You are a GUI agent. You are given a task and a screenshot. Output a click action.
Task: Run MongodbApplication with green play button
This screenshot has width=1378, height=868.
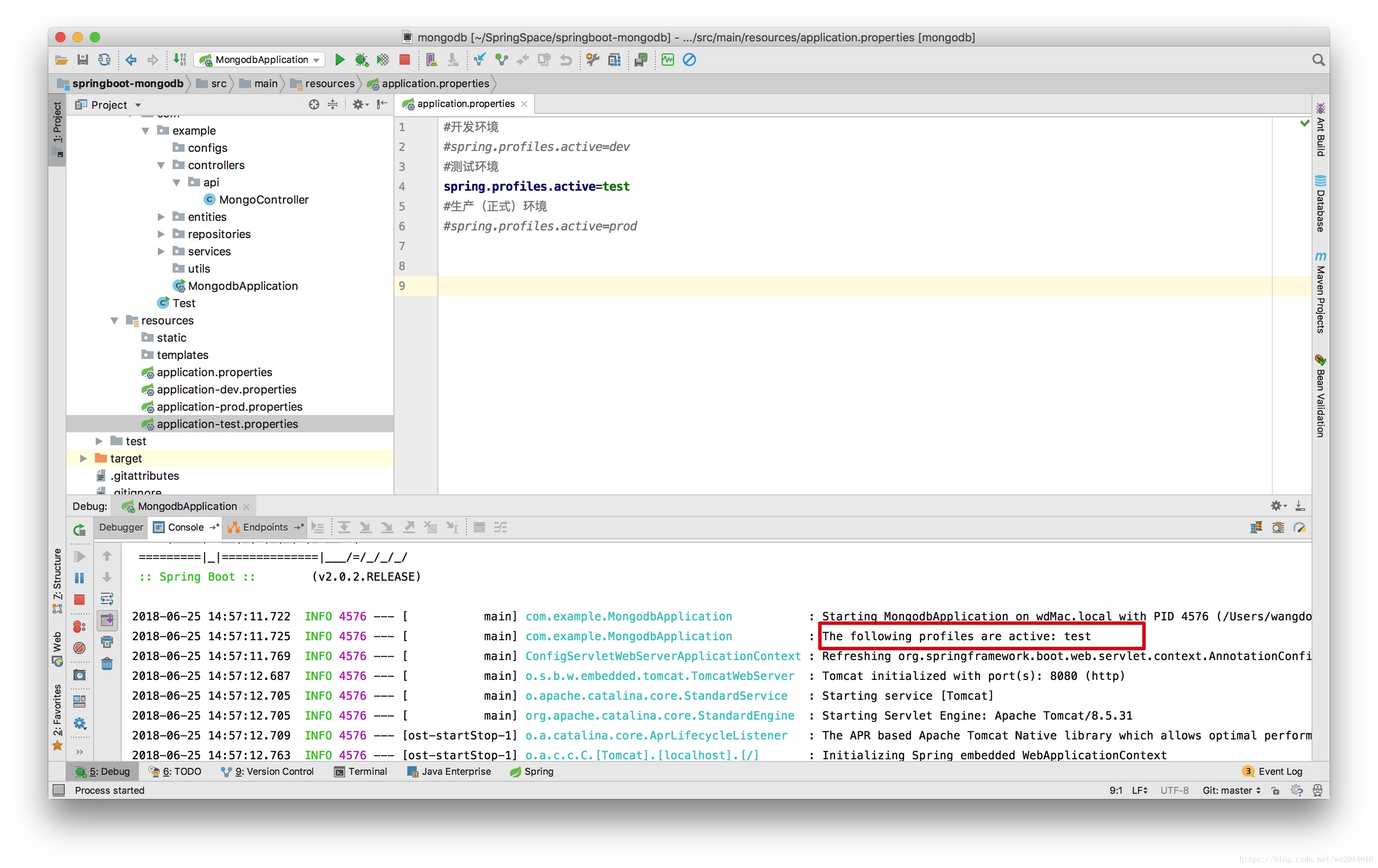coord(340,60)
